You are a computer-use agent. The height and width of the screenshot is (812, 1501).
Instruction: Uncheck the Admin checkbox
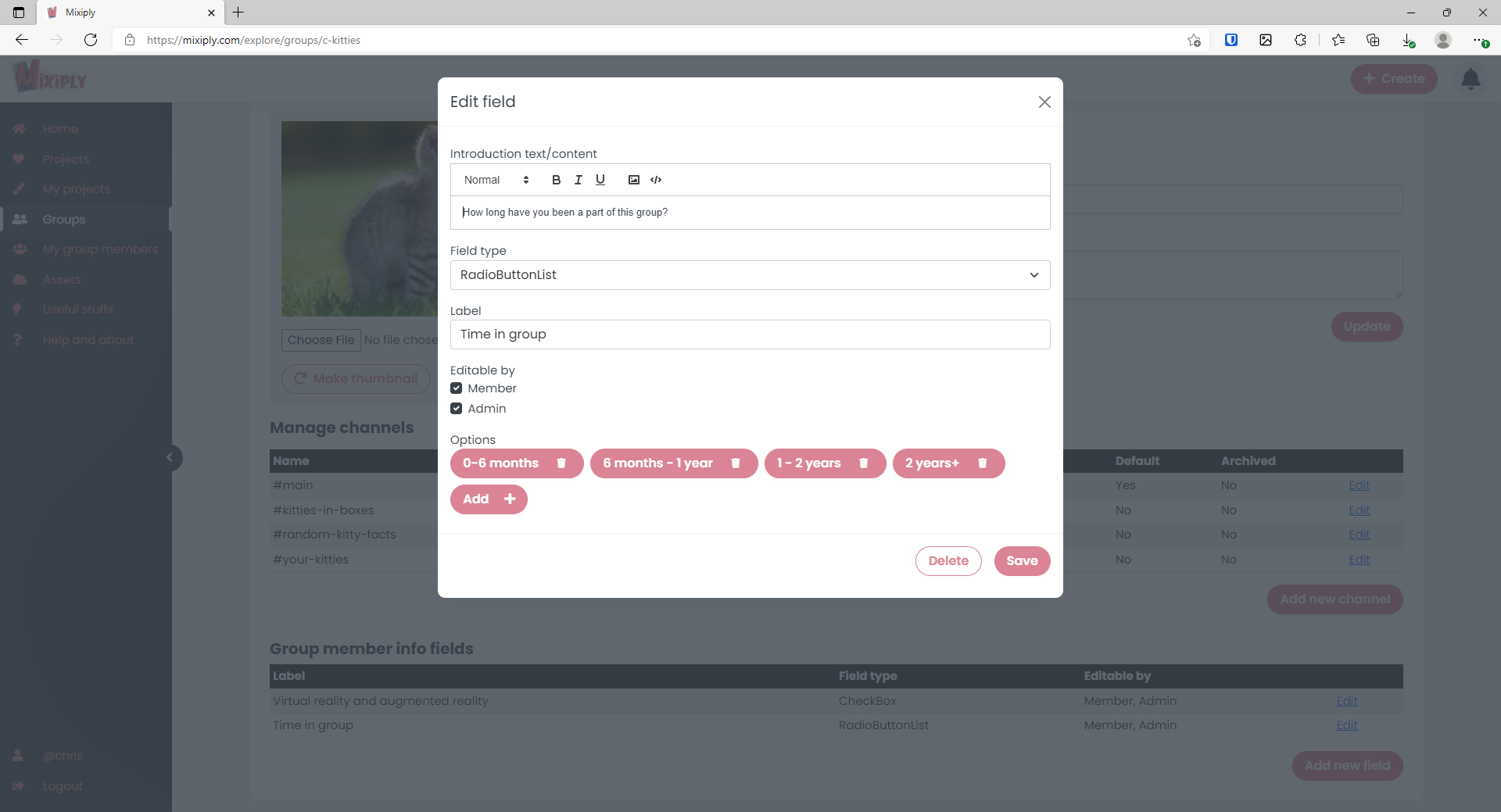457,409
